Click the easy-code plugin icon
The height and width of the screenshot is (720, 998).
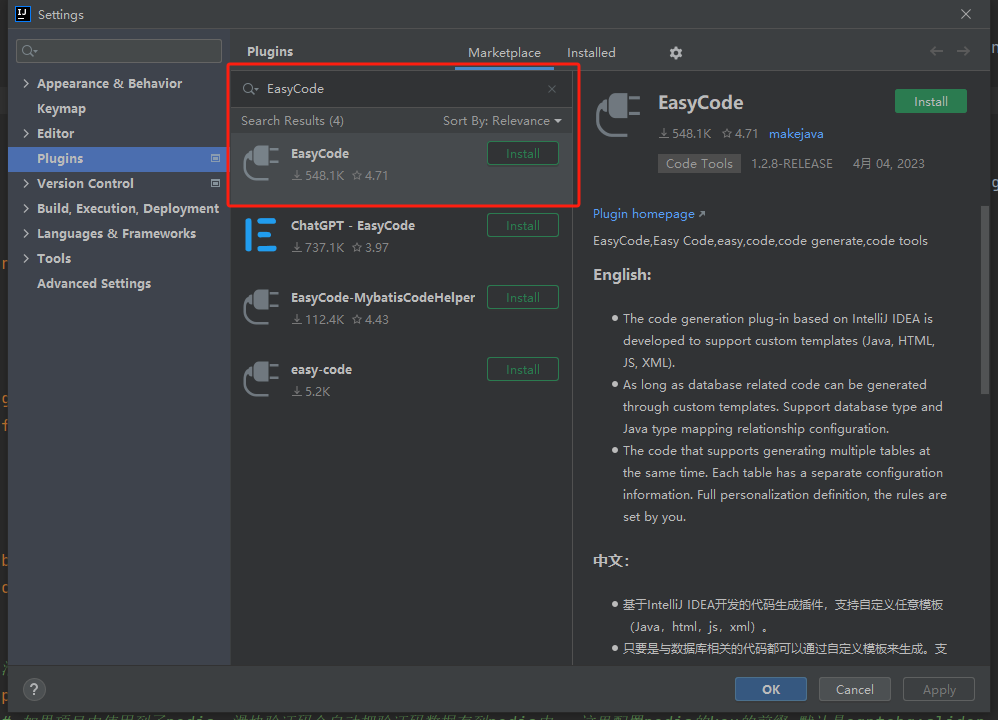click(x=262, y=379)
